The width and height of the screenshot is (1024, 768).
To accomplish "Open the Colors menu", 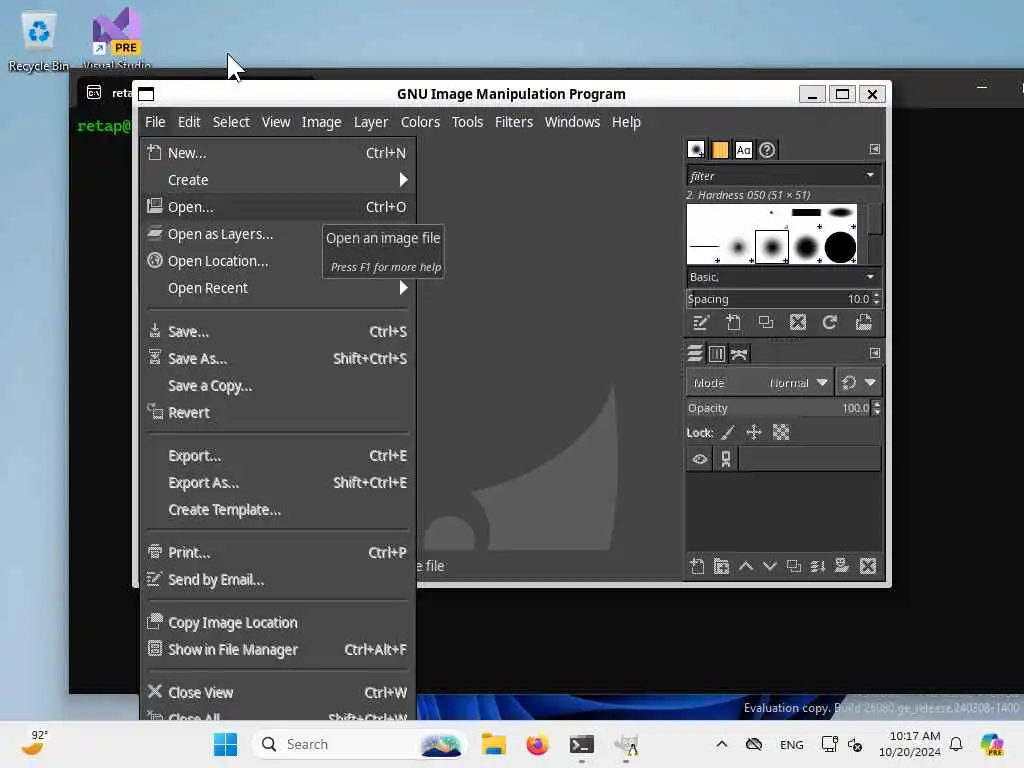I will (x=420, y=122).
